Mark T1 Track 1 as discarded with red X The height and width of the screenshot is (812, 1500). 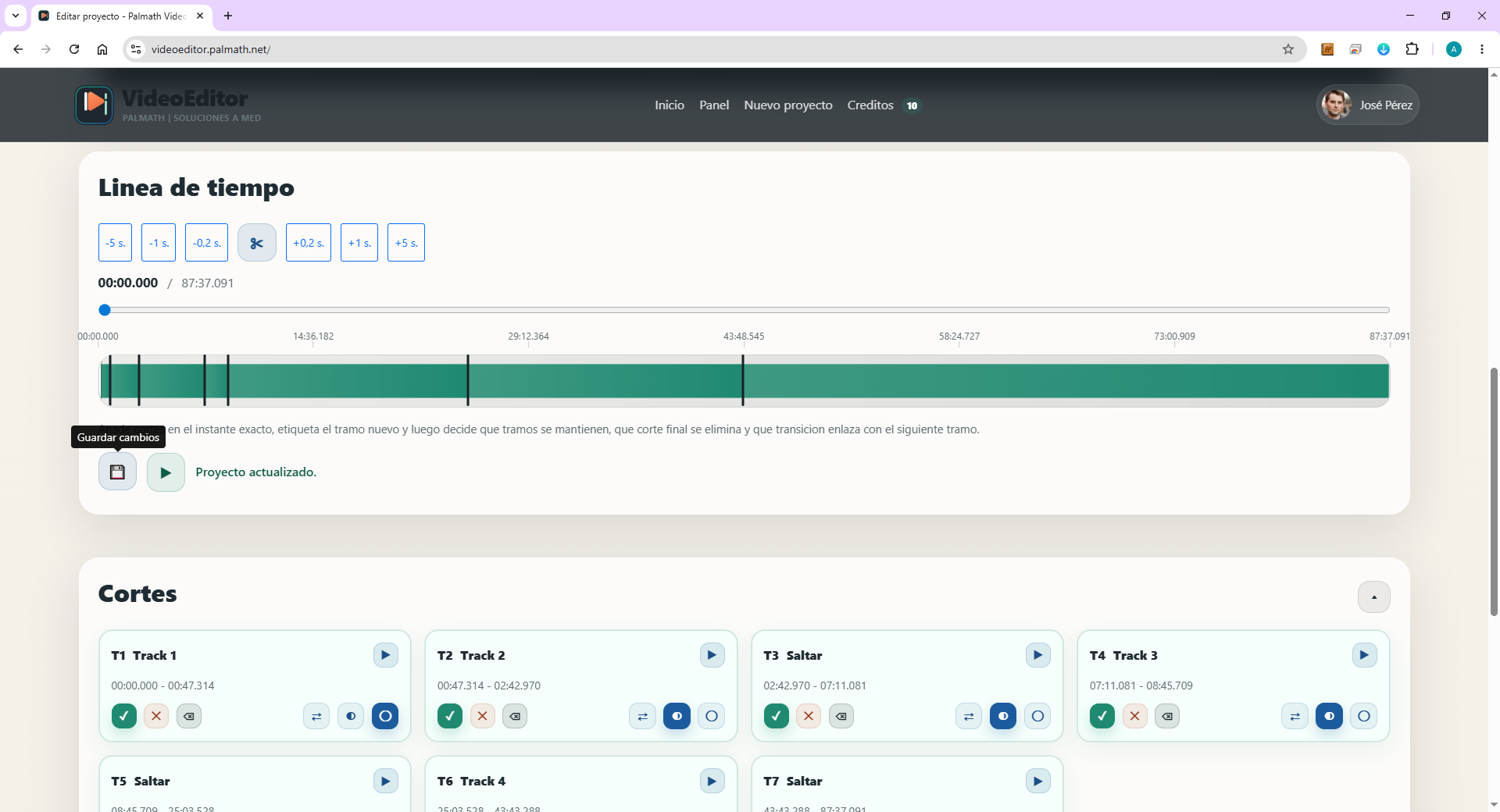156,716
